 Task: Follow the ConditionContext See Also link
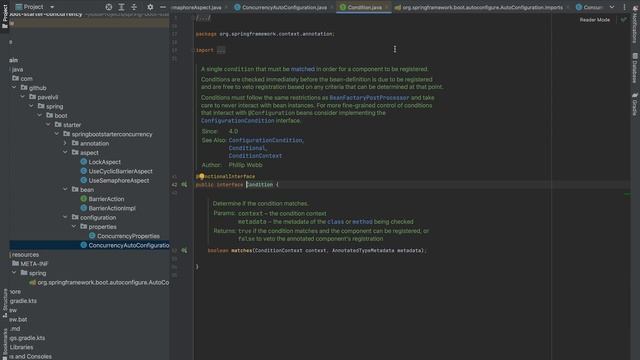(x=255, y=156)
